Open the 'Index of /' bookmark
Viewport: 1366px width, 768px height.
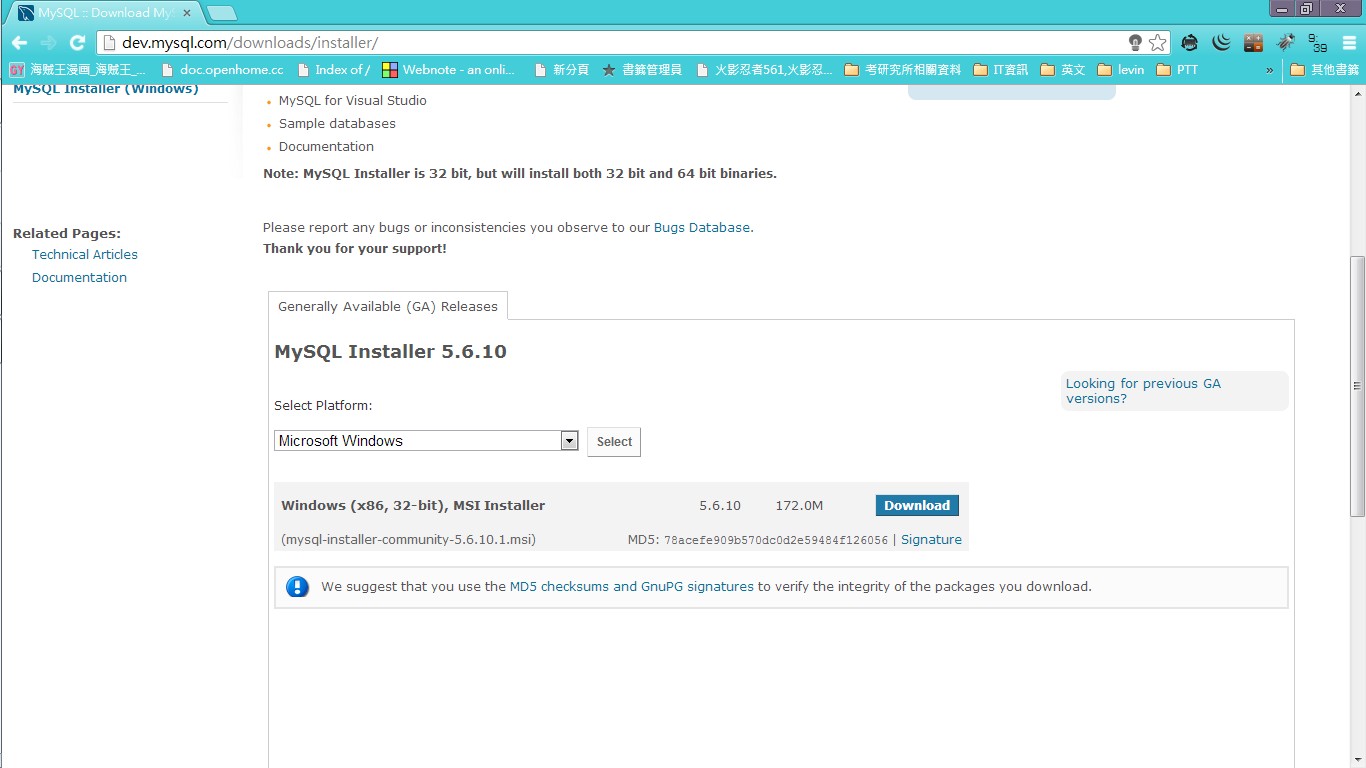pyautogui.click(x=333, y=70)
